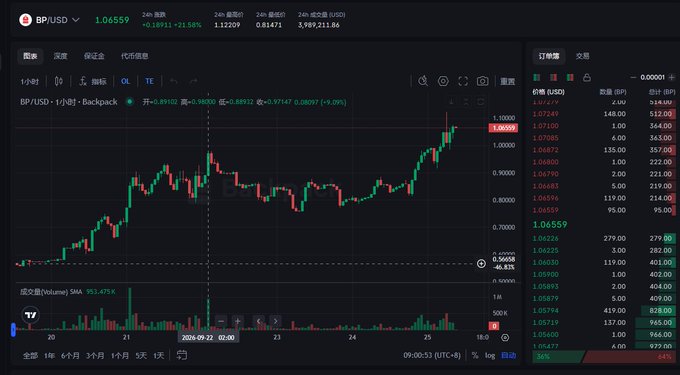Click the undo arrow icon

173,81
